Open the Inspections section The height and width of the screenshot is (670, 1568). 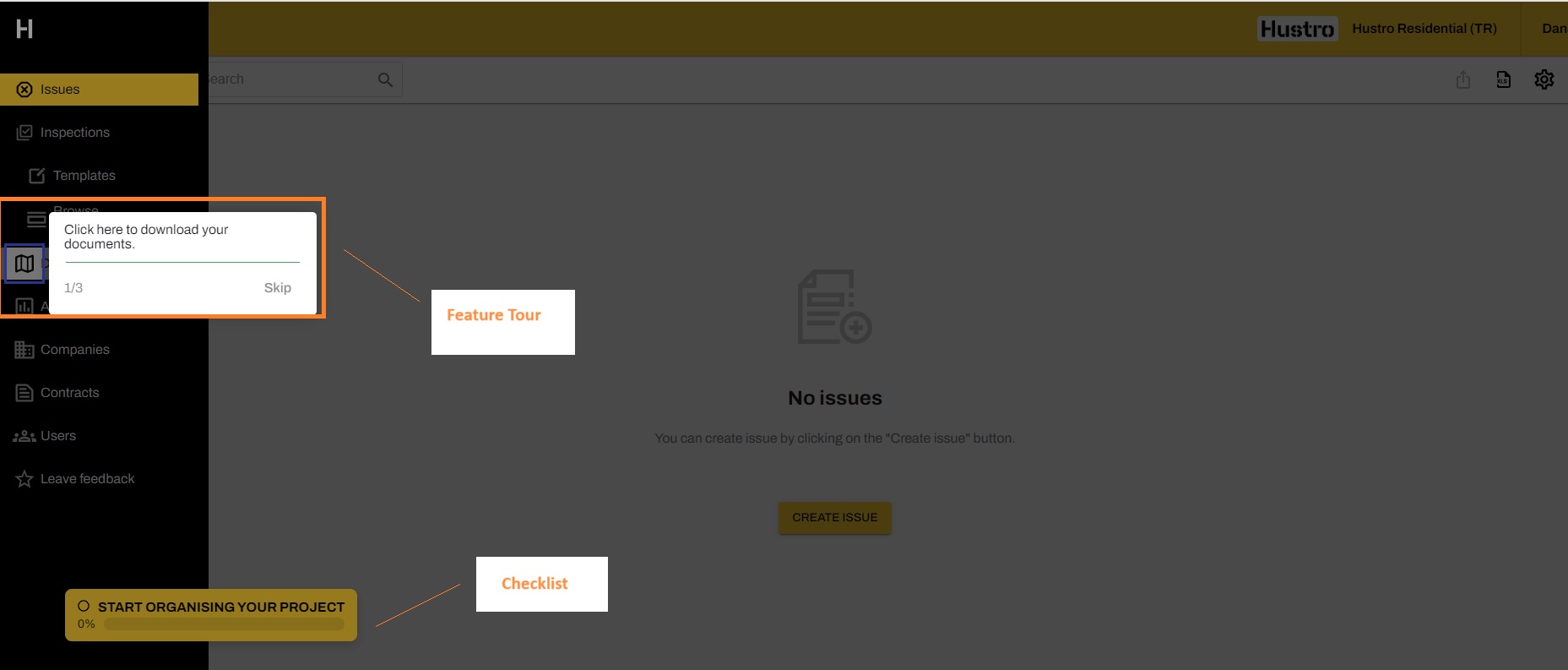[74, 133]
